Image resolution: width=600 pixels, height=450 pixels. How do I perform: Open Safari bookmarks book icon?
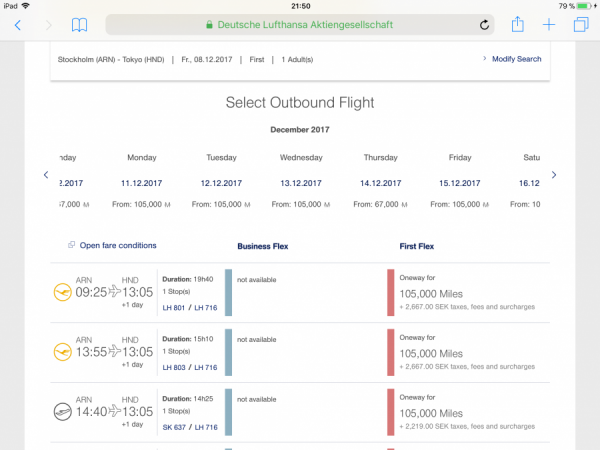(80, 25)
